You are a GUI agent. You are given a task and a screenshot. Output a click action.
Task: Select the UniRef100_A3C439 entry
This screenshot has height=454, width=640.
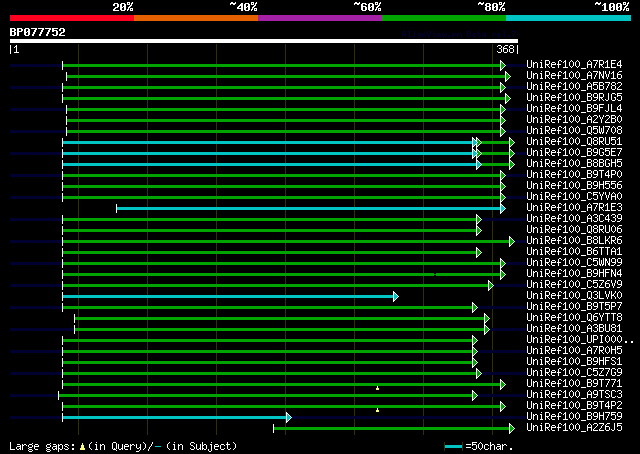click(x=574, y=219)
